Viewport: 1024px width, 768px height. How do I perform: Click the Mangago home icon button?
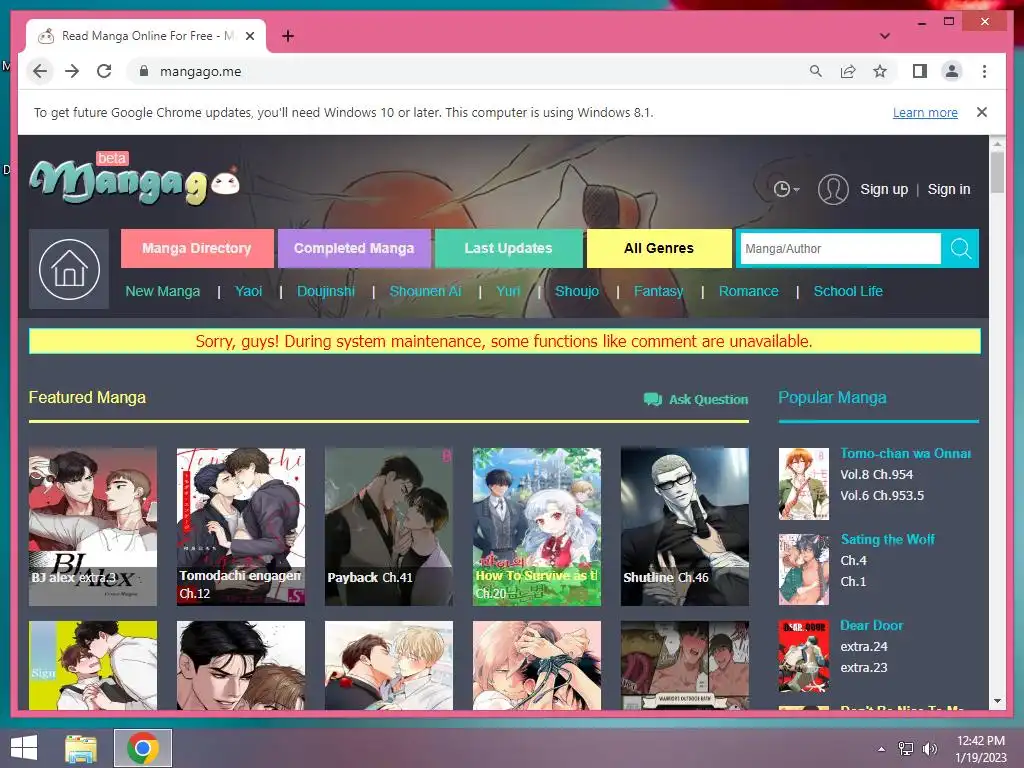69,269
